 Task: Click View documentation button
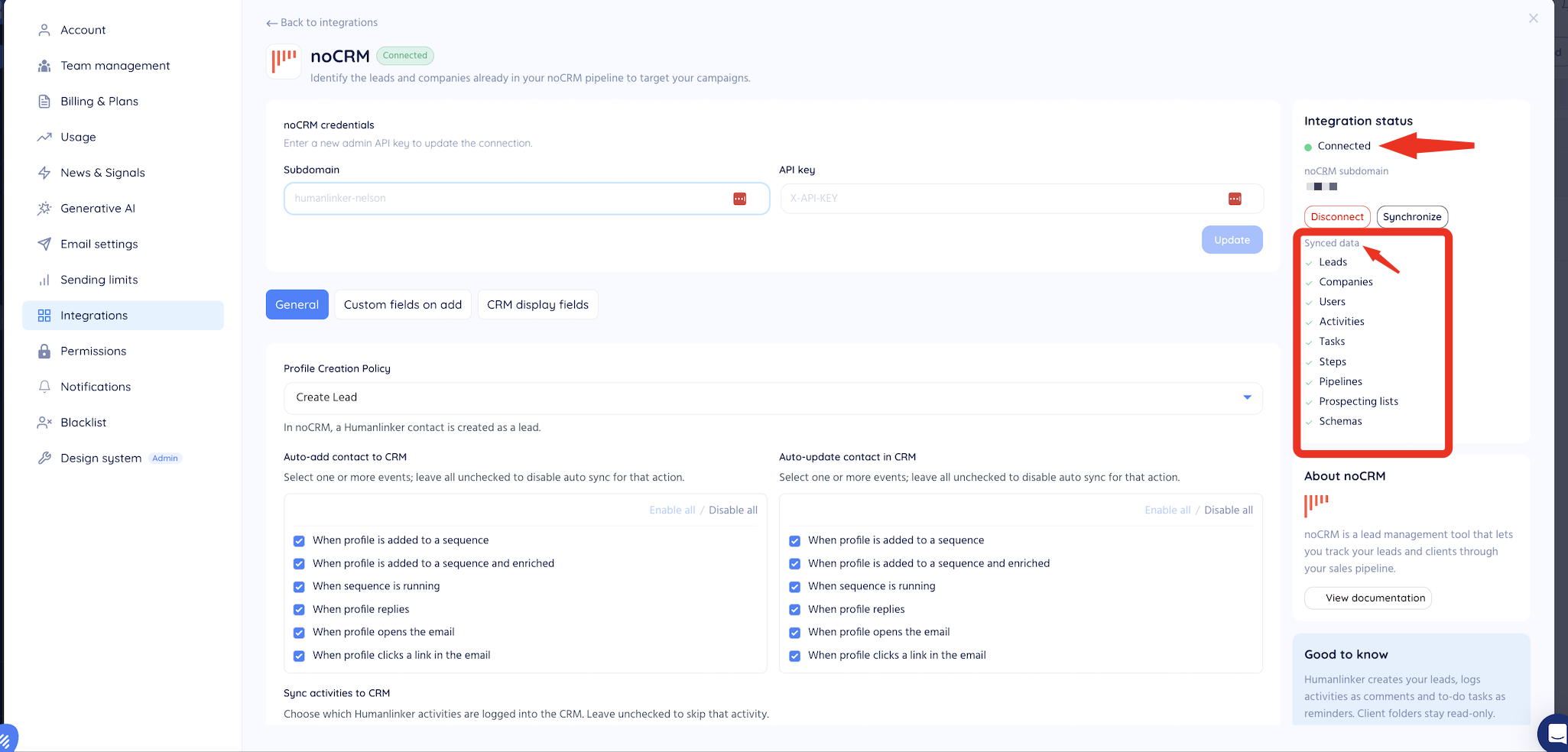(x=1368, y=598)
